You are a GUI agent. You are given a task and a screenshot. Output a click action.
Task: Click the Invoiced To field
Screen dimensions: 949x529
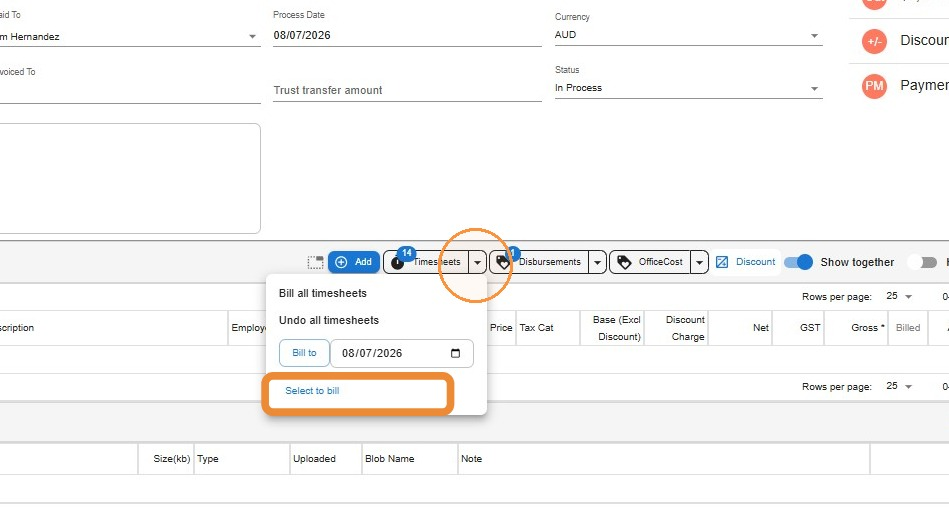[130, 90]
